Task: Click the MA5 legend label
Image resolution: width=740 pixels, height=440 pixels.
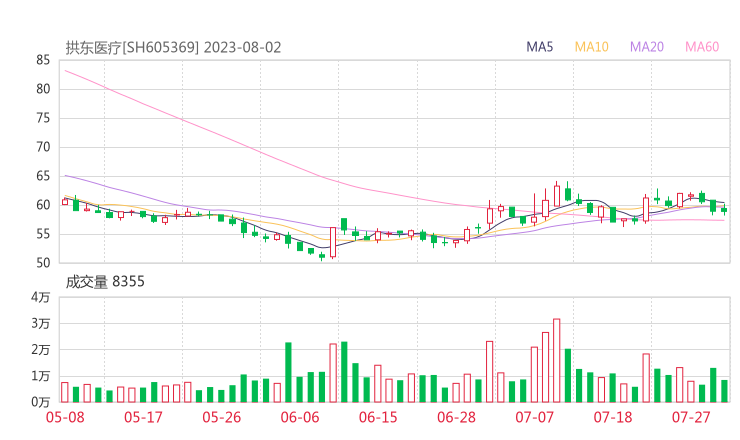Action: (x=539, y=47)
